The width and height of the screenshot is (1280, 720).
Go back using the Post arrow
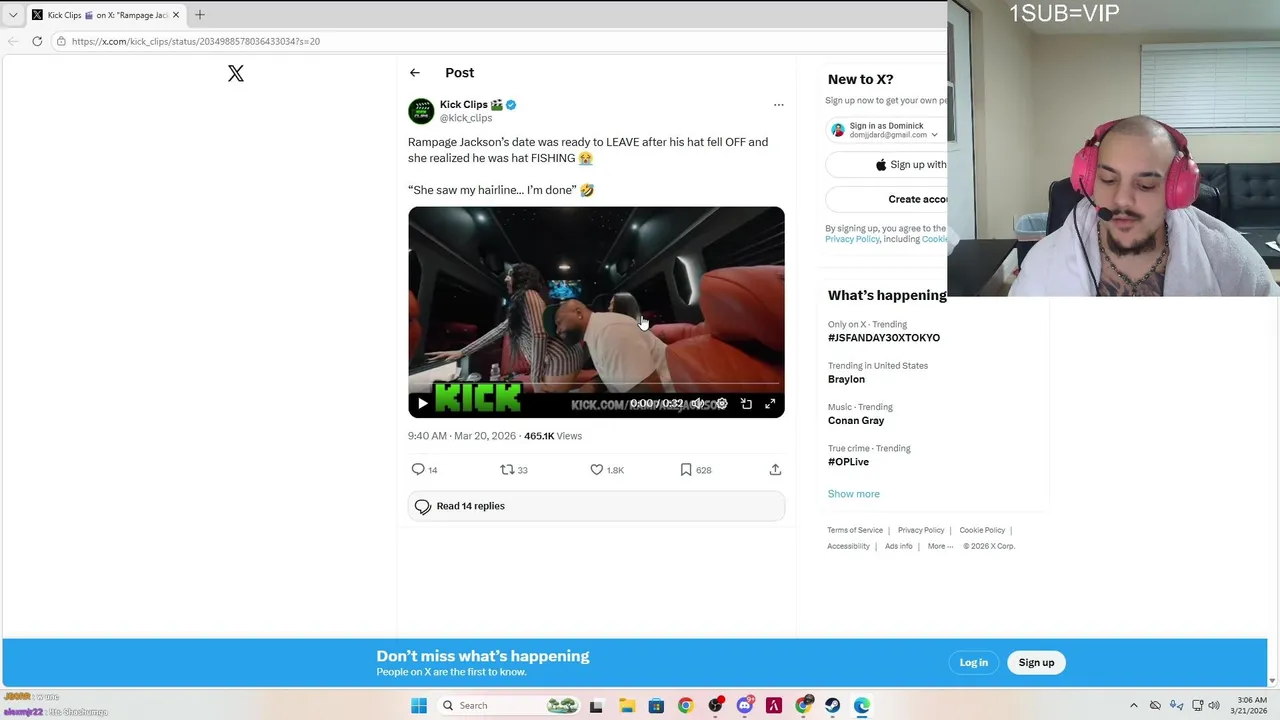coord(415,73)
